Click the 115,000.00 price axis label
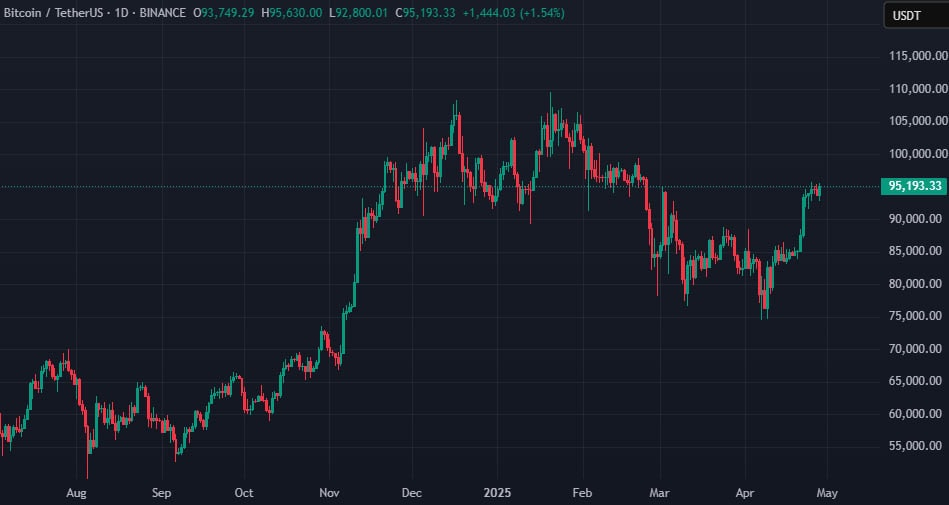The image size is (949, 505). pyautogui.click(x=918, y=56)
